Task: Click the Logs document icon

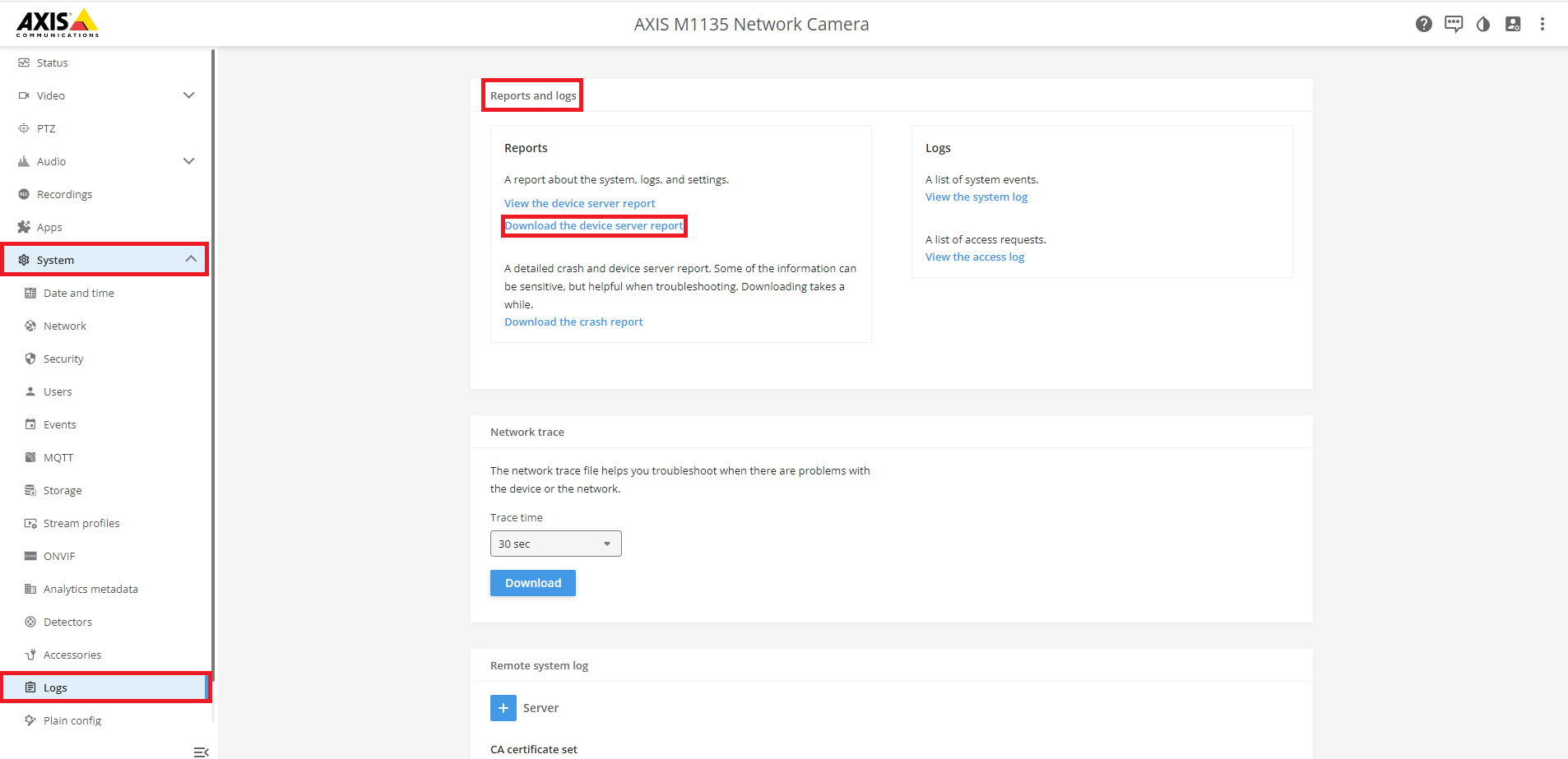Action: coord(30,687)
